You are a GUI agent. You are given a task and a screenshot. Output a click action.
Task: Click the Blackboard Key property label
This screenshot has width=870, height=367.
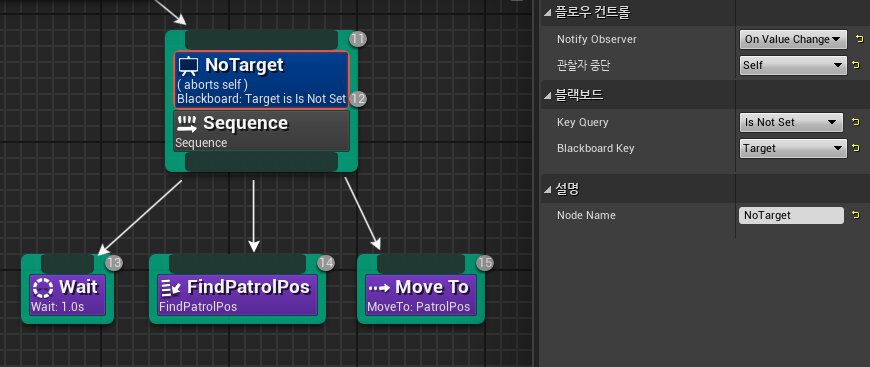(x=595, y=148)
